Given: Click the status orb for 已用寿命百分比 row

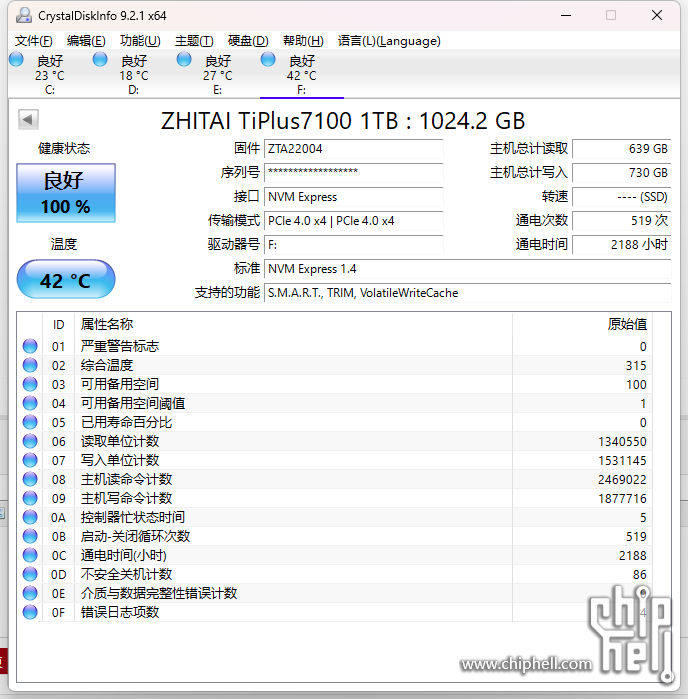Looking at the screenshot, I should pos(30,422).
